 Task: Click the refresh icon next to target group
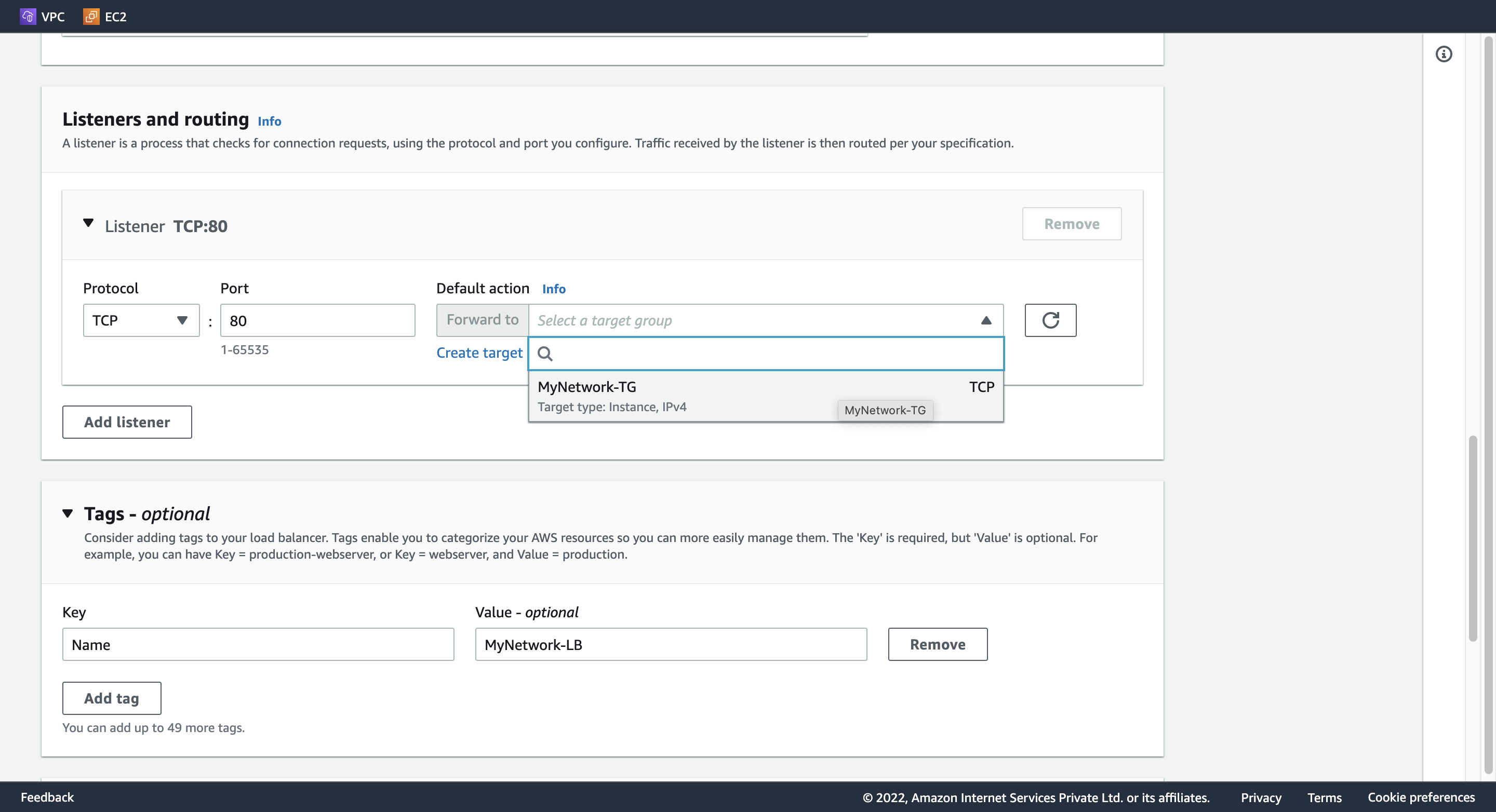click(1050, 320)
